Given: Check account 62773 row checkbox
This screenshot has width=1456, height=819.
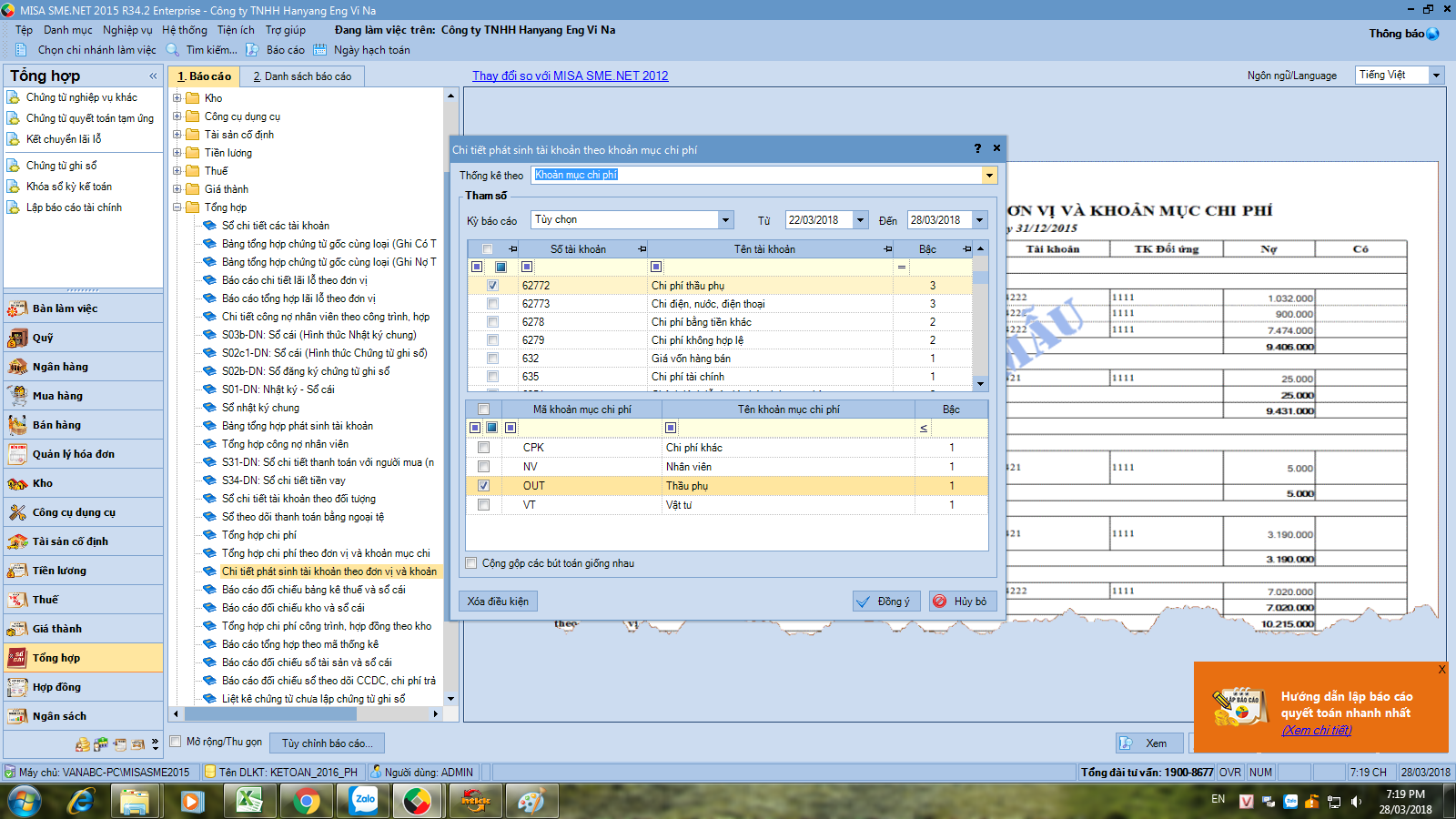Looking at the screenshot, I should click(492, 304).
